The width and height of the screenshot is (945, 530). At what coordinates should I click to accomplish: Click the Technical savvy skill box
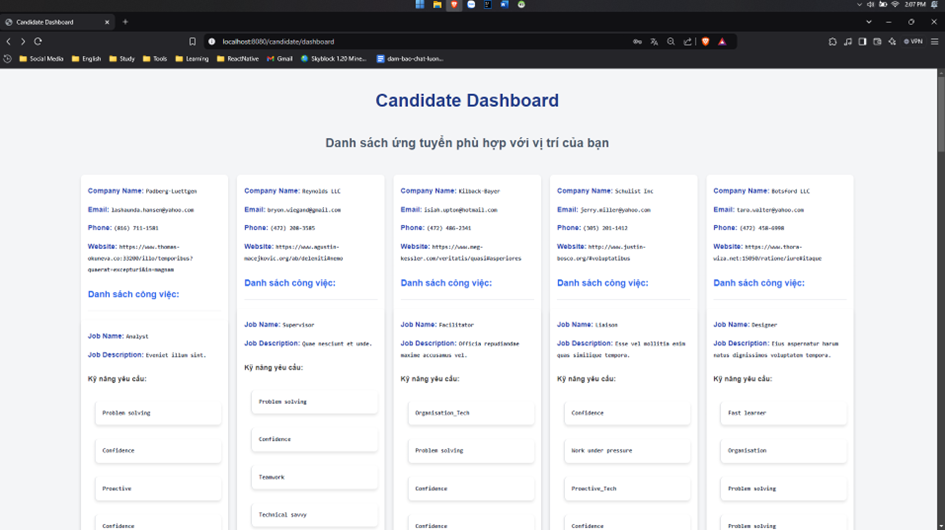click(x=315, y=514)
